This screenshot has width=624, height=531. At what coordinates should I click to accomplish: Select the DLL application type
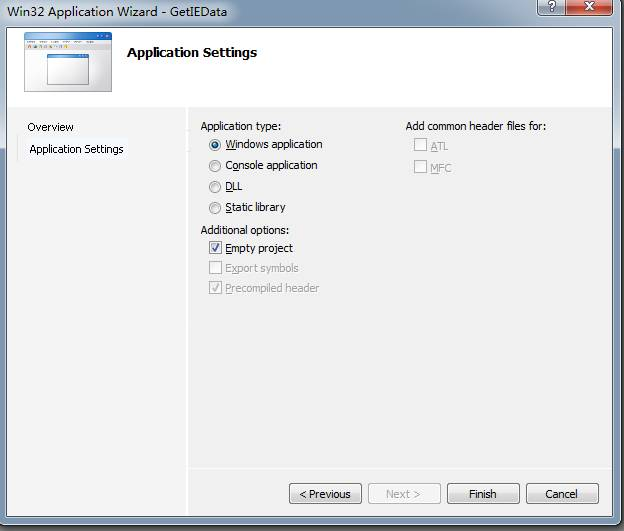click(215, 187)
